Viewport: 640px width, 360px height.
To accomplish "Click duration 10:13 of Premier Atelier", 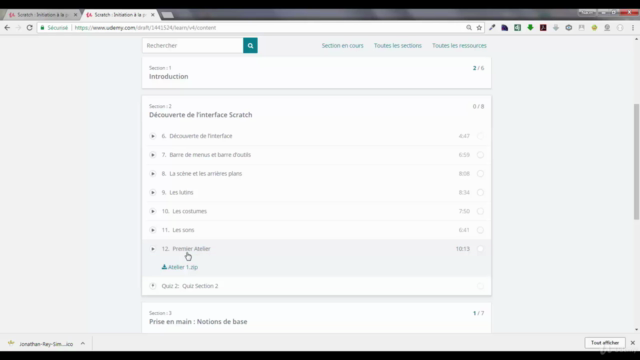I will coord(462,249).
